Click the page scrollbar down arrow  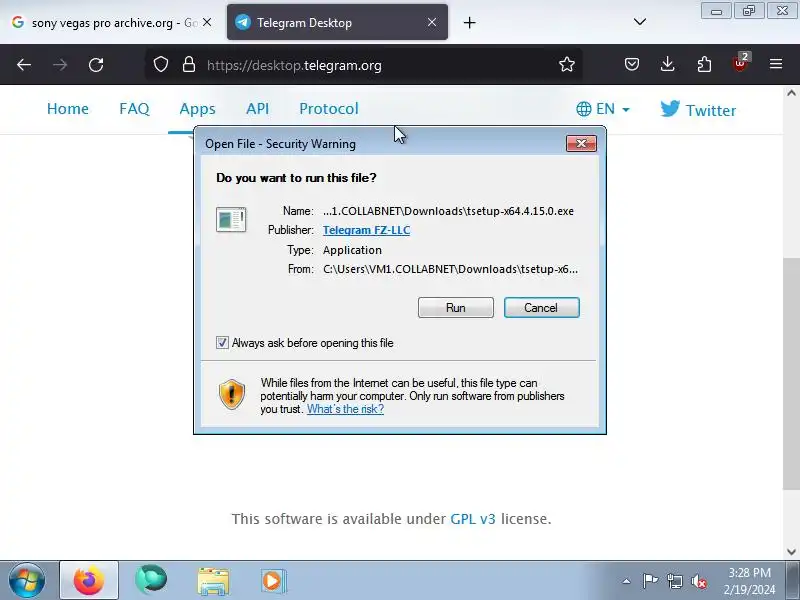click(x=791, y=552)
